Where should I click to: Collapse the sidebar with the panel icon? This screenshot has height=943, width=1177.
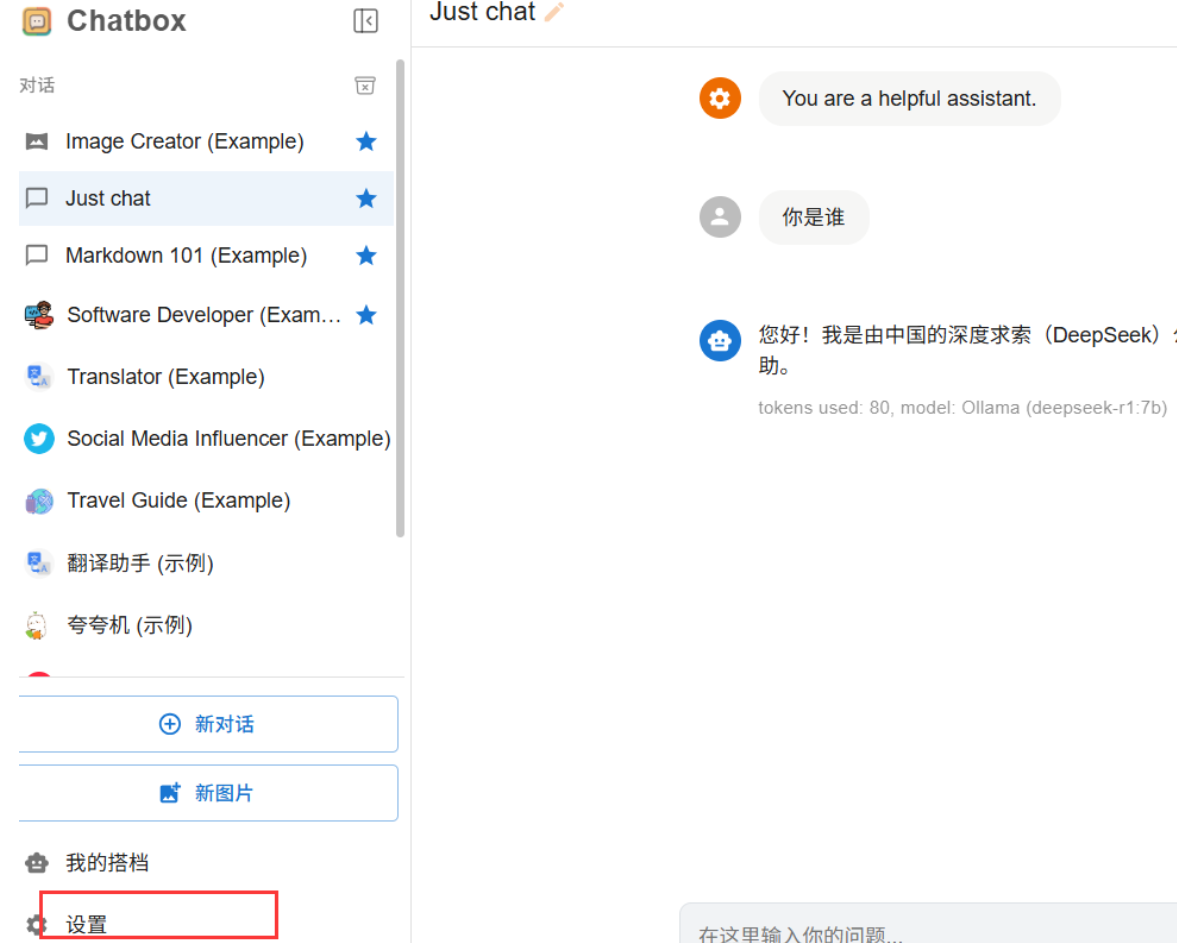tap(366, 21)
